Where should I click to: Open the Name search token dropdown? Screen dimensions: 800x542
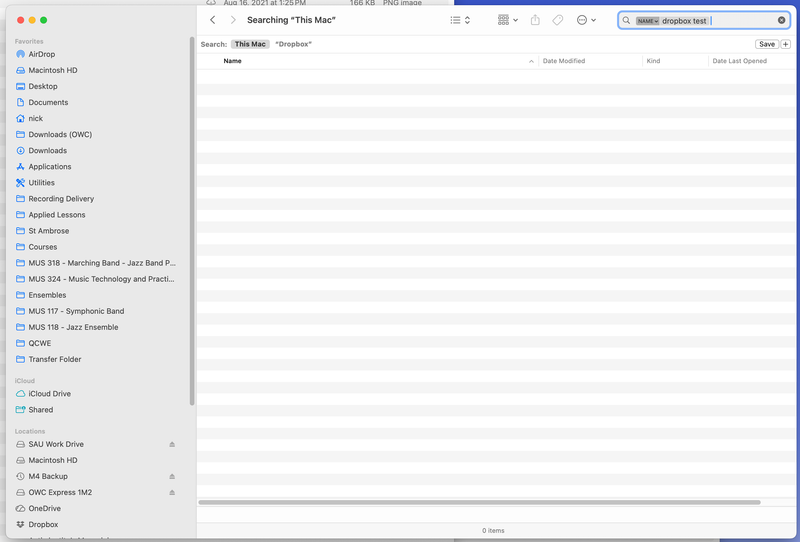tap(648, 21)
